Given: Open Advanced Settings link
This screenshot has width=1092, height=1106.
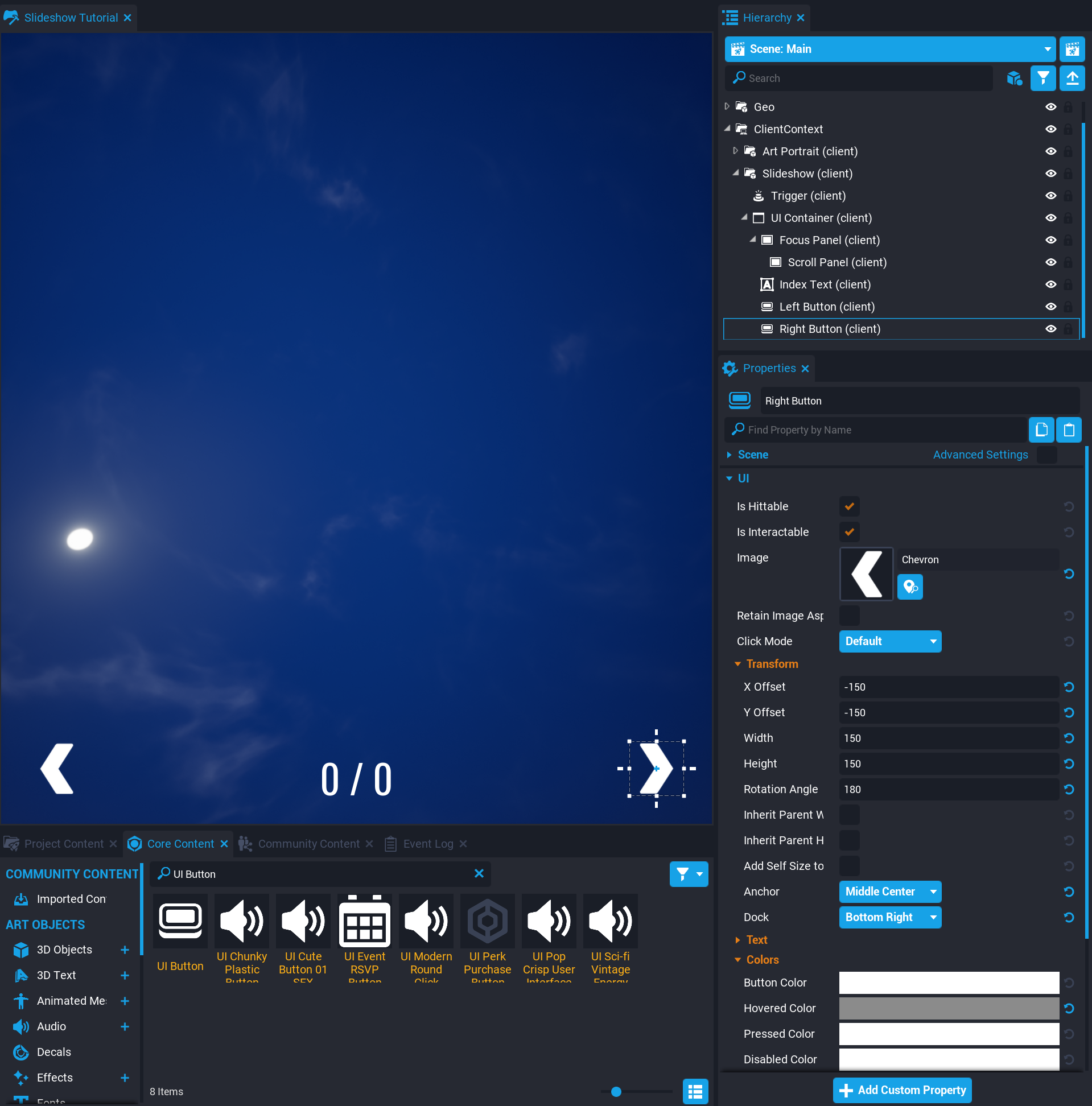Looking at the screenshot, I should (980, 455).
